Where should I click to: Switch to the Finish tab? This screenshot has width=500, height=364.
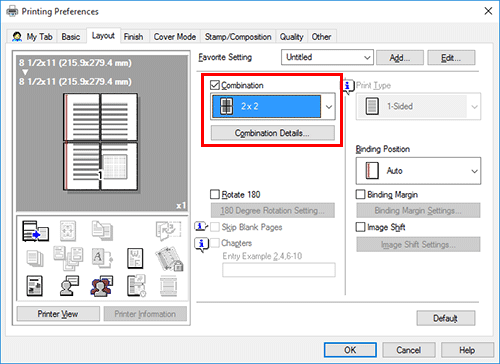[133, 37]
